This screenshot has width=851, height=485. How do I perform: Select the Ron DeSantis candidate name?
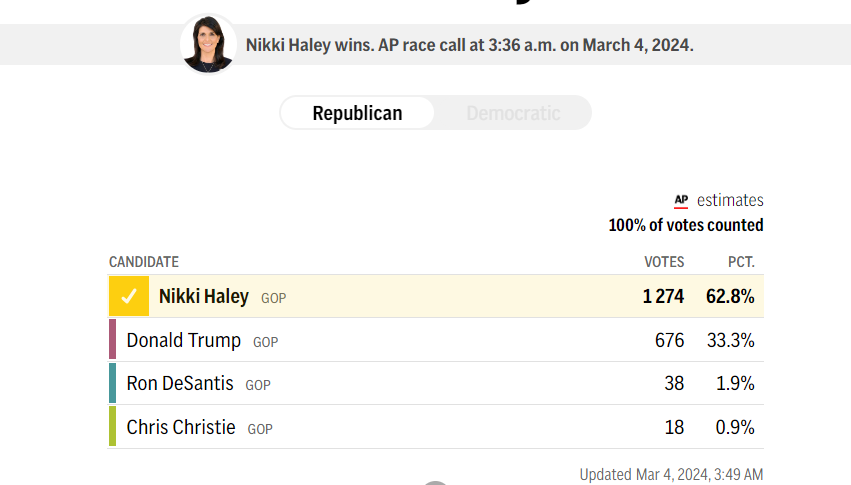coord(180,383)
